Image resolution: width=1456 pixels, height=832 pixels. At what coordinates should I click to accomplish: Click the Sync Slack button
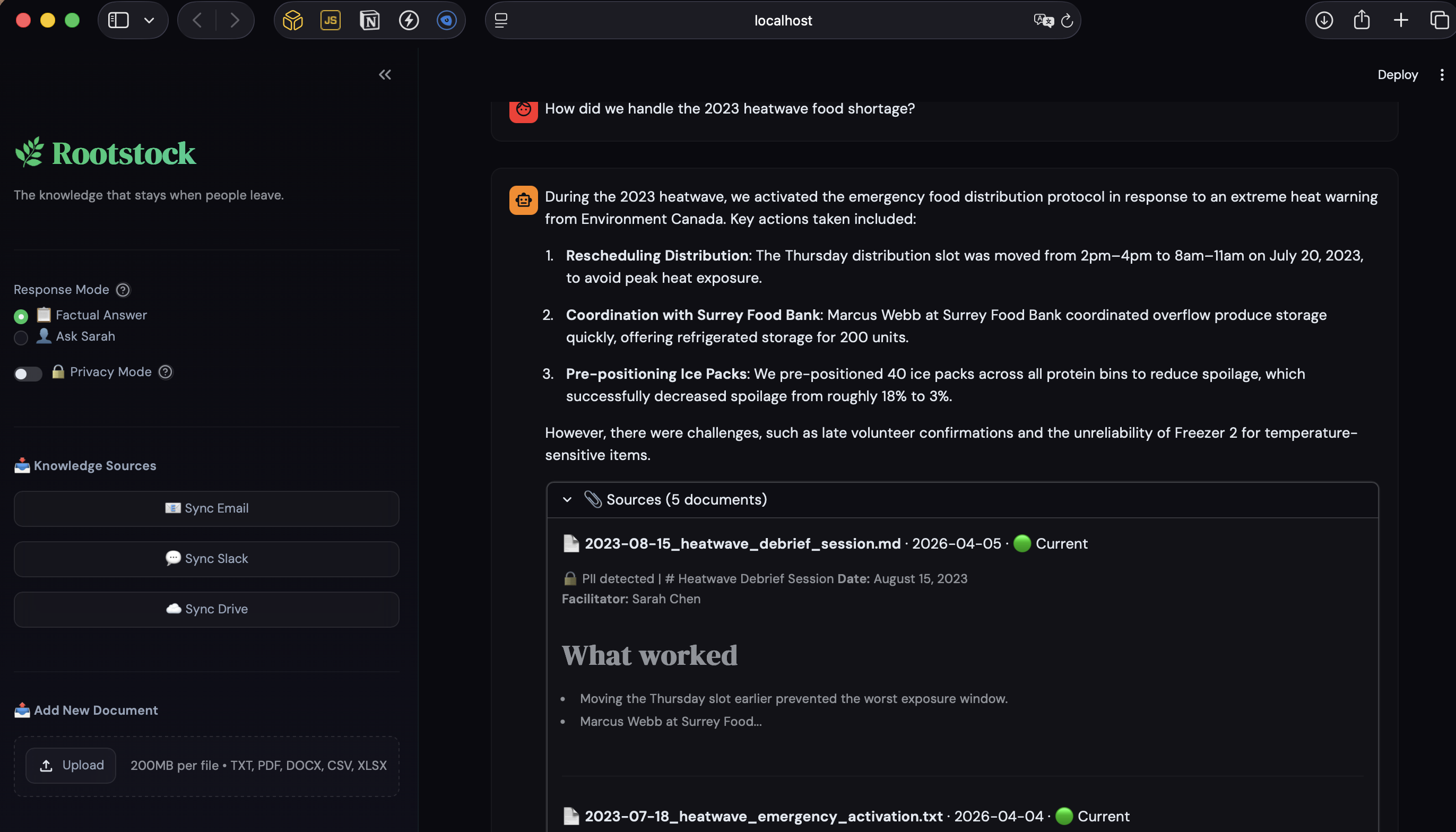[206, 558]
